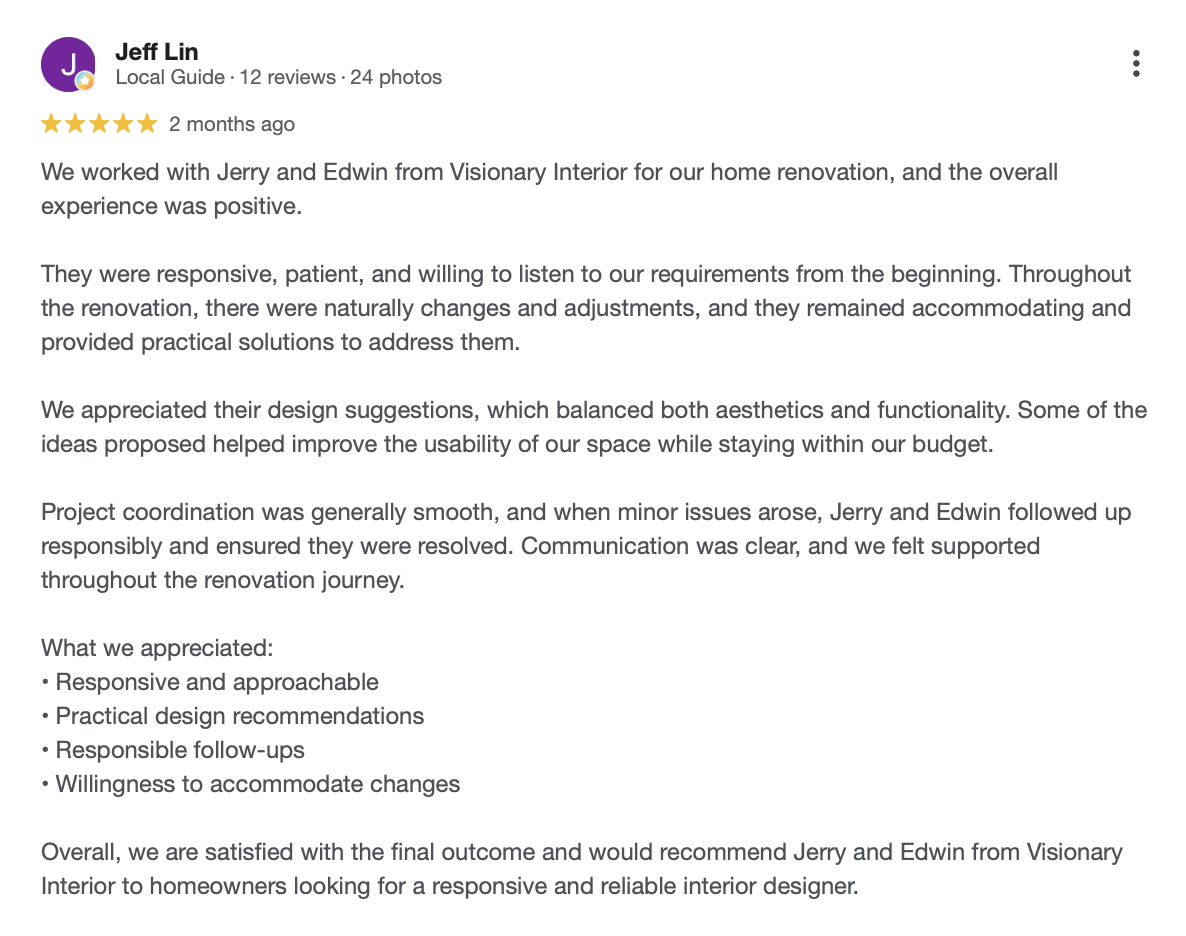Click the 'Responsible follow-ups' bullet

coord(172,751)
